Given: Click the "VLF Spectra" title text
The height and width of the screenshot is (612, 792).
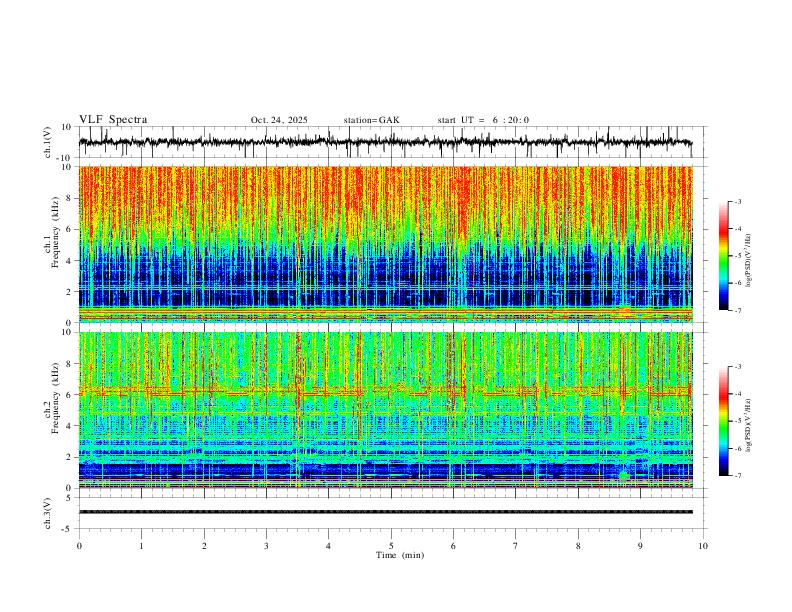Looking at the screenshot, I should click(x=113, y=120).
